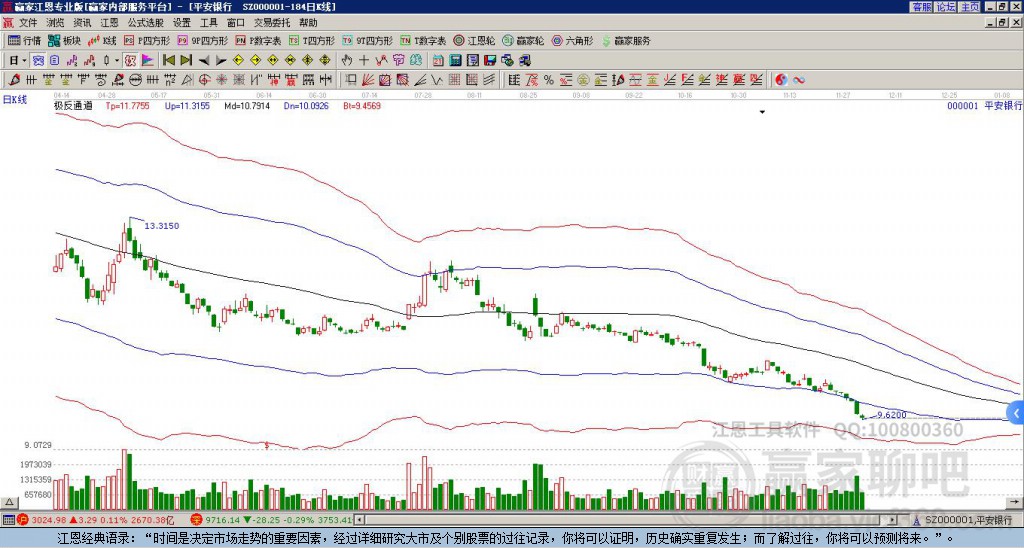Image resolution: width=1024 pixels, height=548 pixels.
Task: Click the colorful flag icon
Action: click(x=148, y=61)
